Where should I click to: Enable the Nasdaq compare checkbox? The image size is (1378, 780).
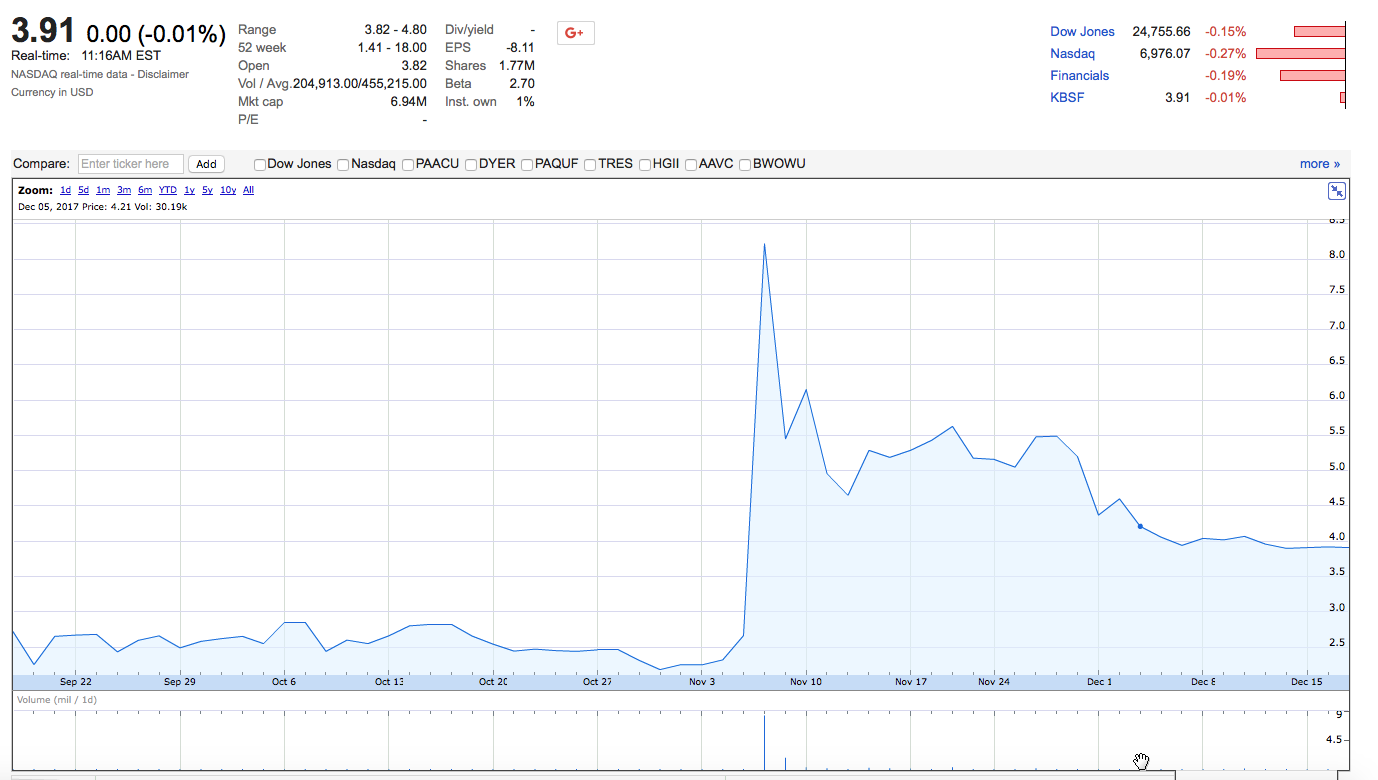pos(343,164)
